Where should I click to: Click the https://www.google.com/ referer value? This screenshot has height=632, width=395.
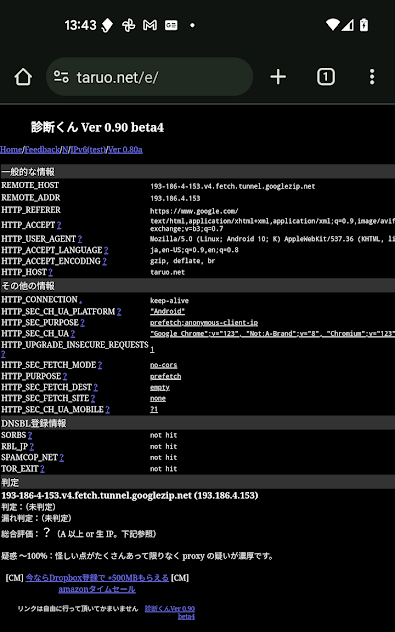[194, 211]
